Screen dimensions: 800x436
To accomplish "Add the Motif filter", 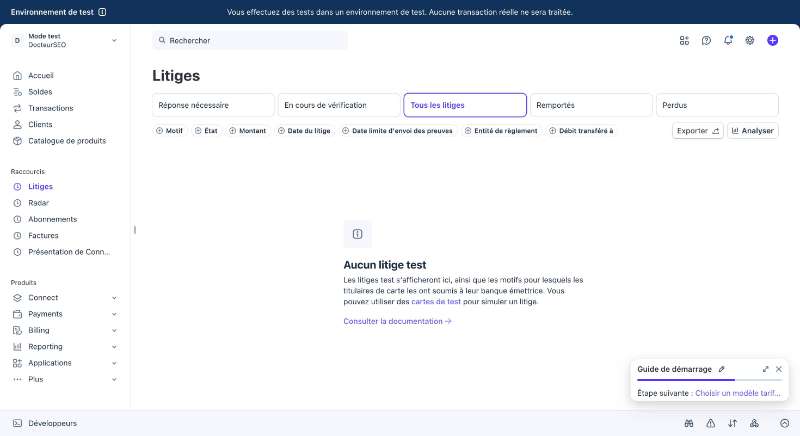I will click(169, 131).
